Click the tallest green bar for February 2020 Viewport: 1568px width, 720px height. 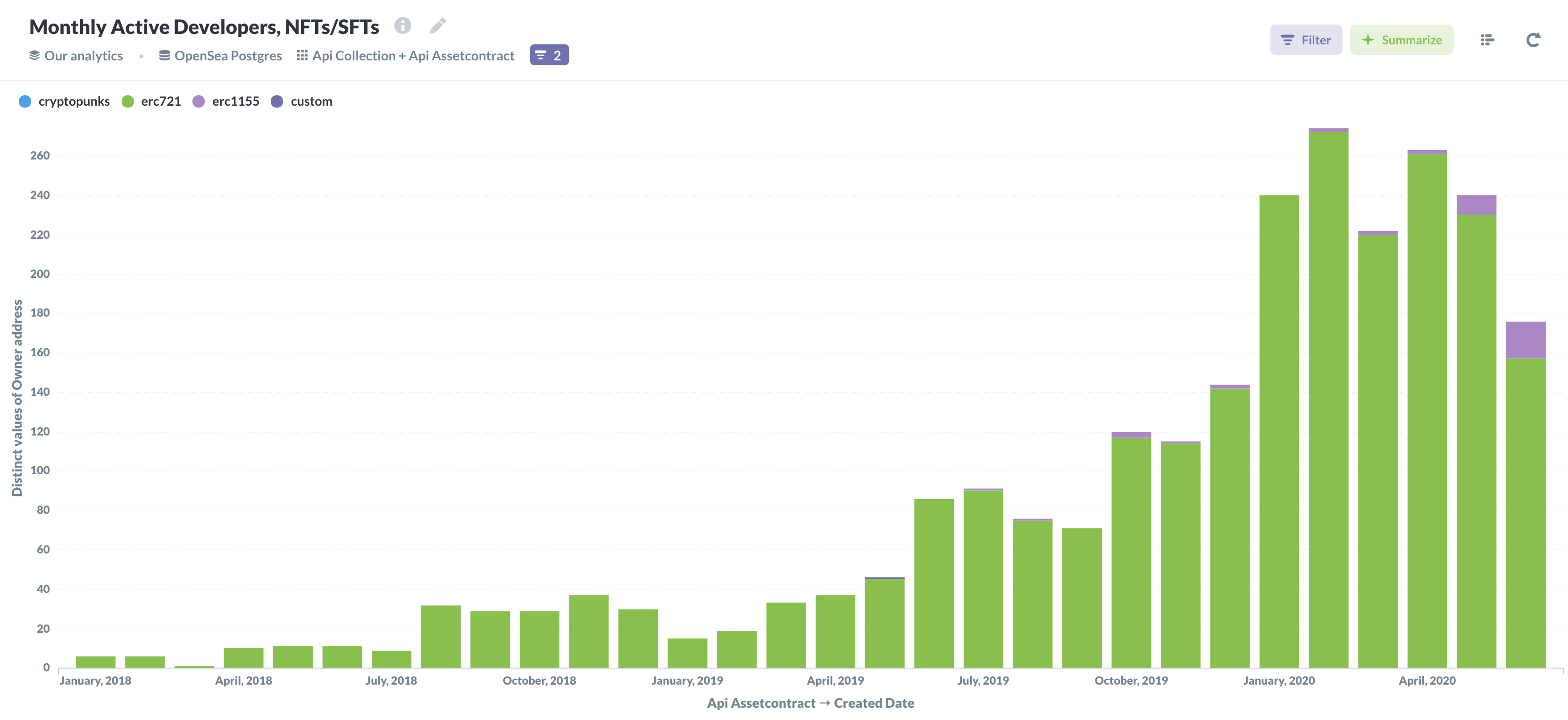[x=1328, y=395]
